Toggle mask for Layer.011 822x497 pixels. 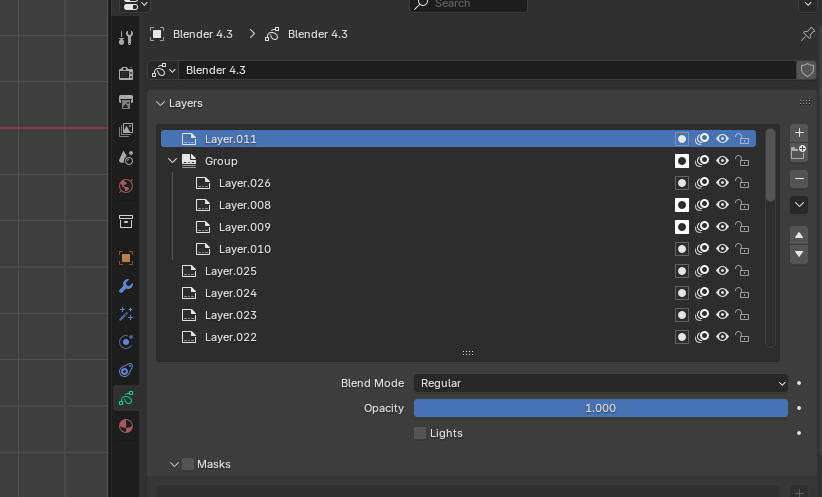[682, 139]
